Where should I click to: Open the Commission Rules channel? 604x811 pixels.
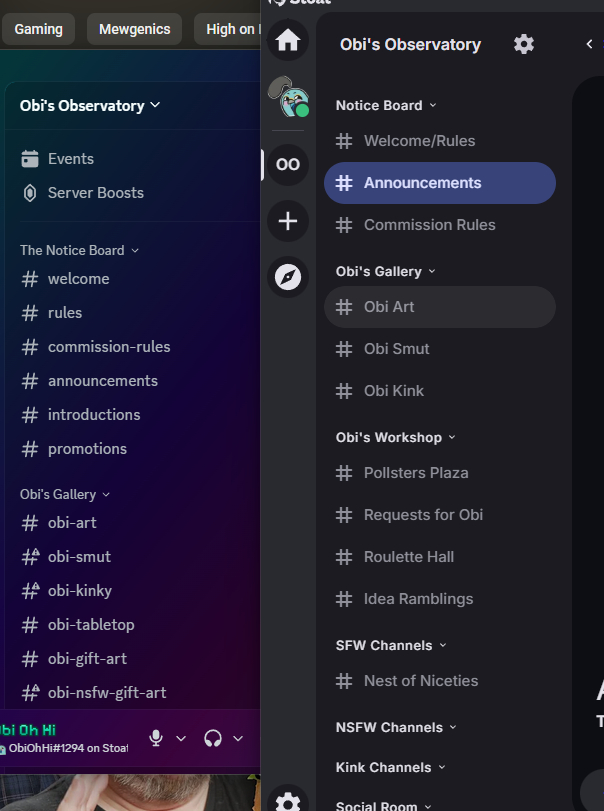coord(429,225)
